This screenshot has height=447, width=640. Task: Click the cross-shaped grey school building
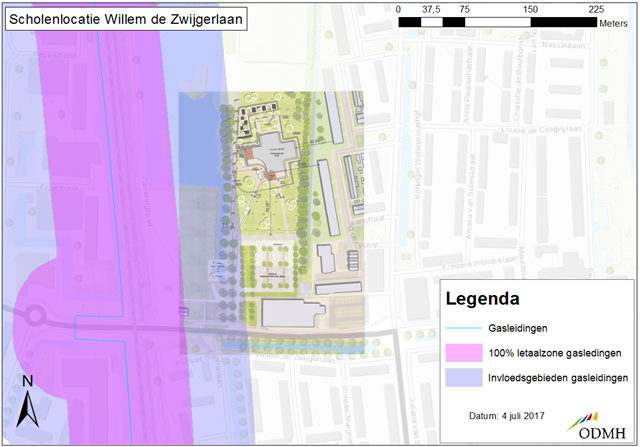click(275, 153)
